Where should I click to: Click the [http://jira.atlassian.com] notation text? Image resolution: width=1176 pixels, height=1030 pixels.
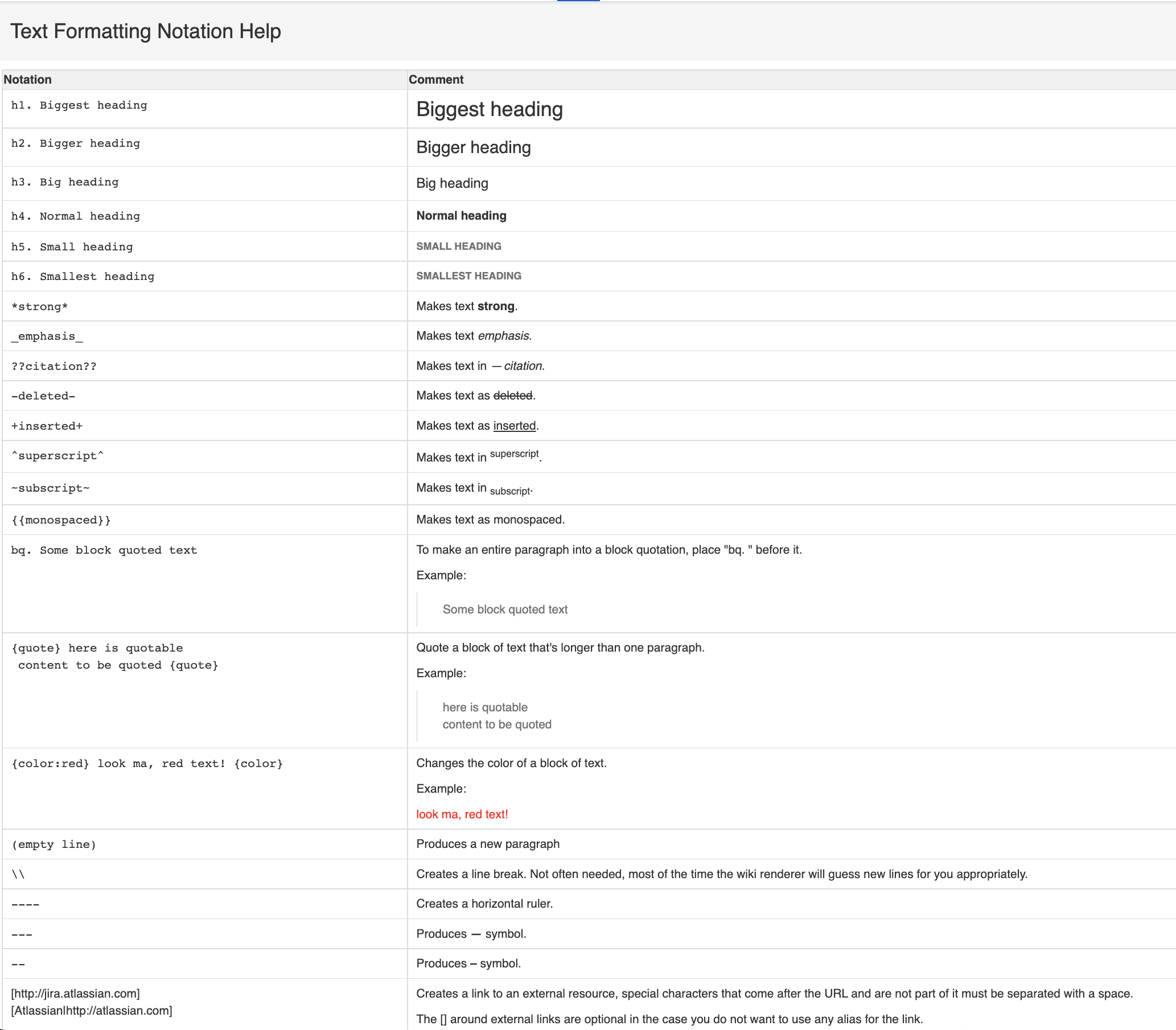75,993
